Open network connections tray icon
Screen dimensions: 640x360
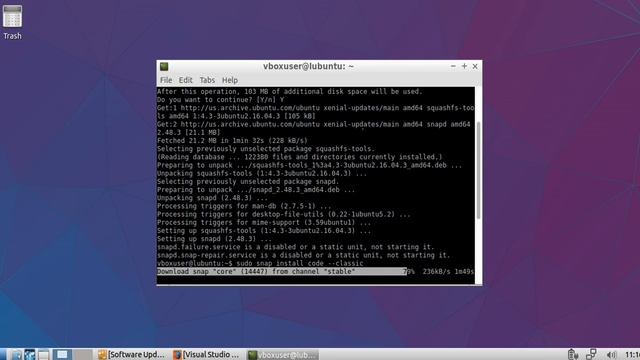coord(591,354)
